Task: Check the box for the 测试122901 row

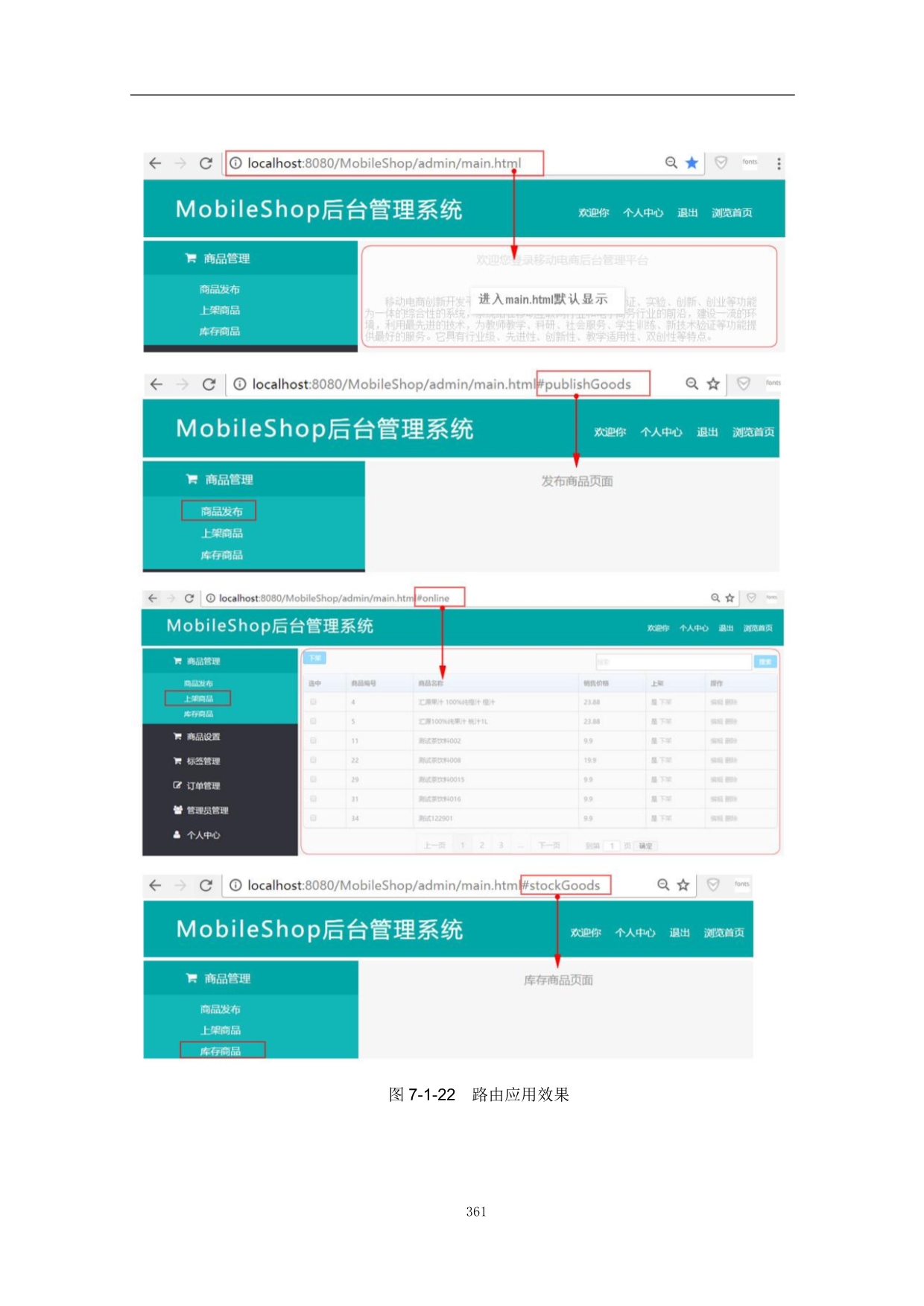Action: pos(313,818)
